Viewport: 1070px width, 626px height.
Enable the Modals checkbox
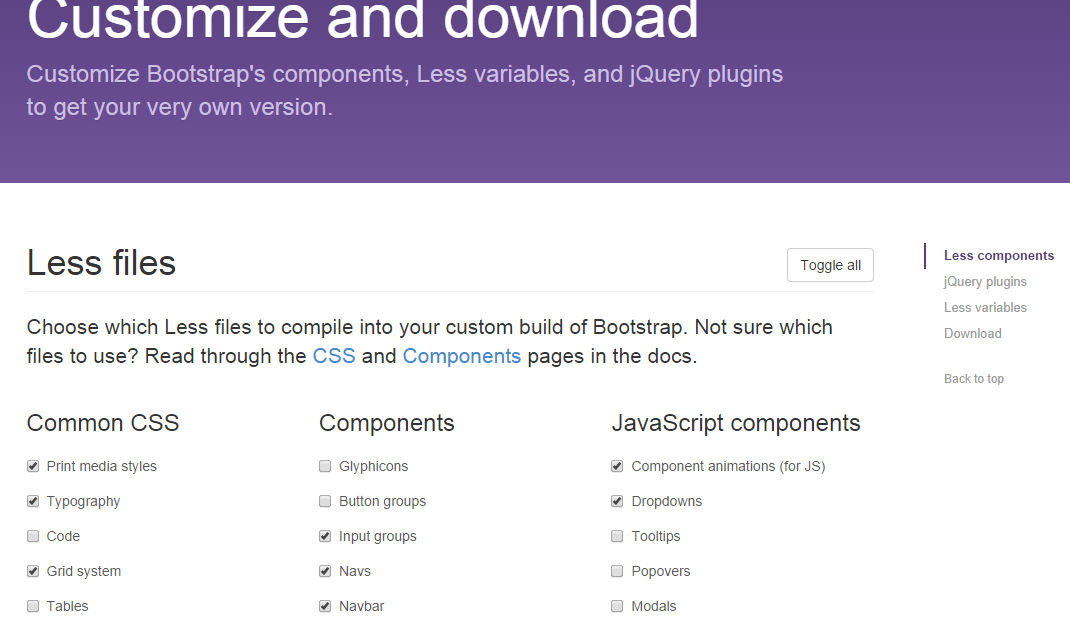pyautogui.click(x=617, y=606)
